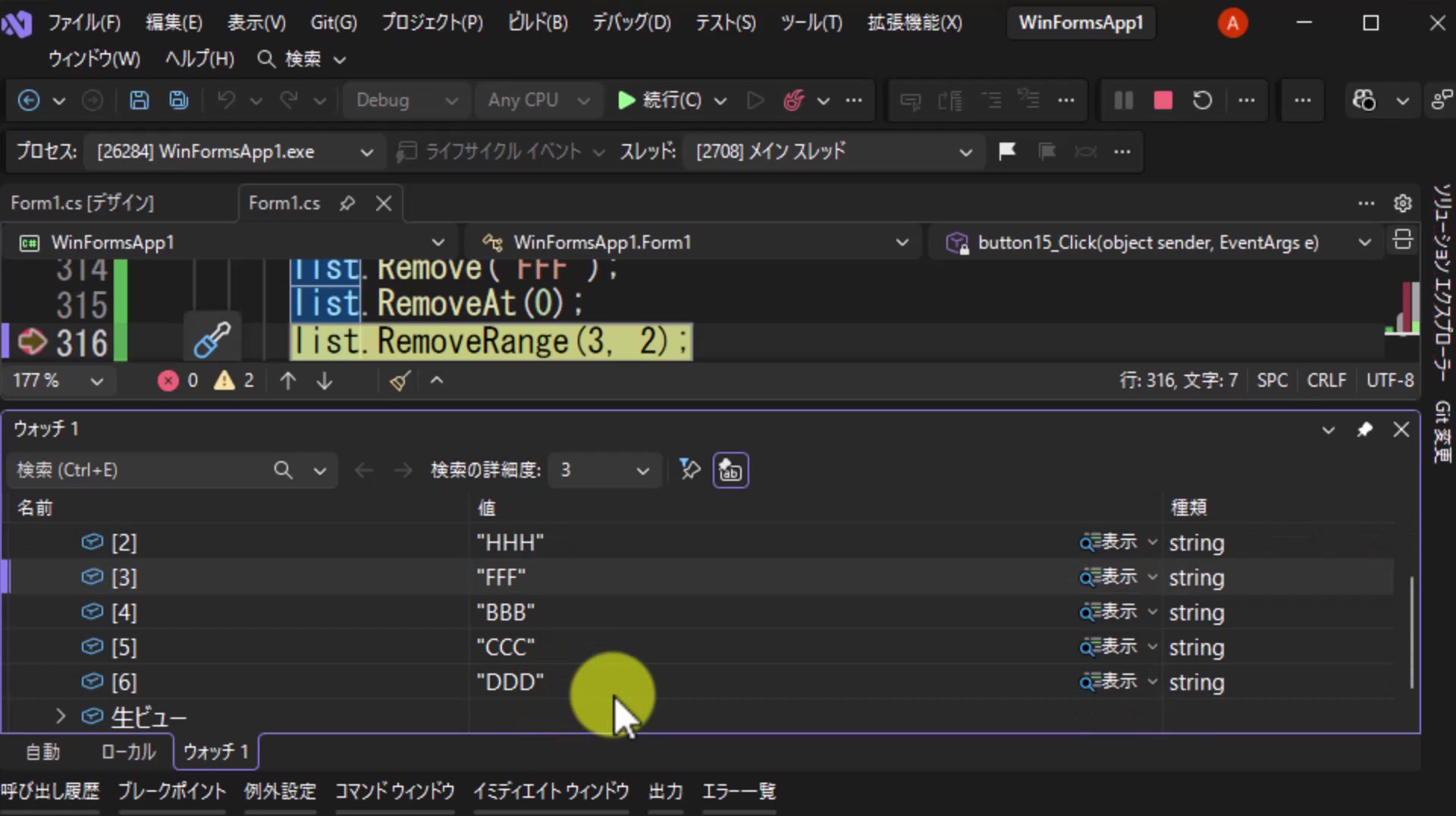Click the Save file icon
Viewport: 1456px width, 816px height.
[x=139, y=100]
